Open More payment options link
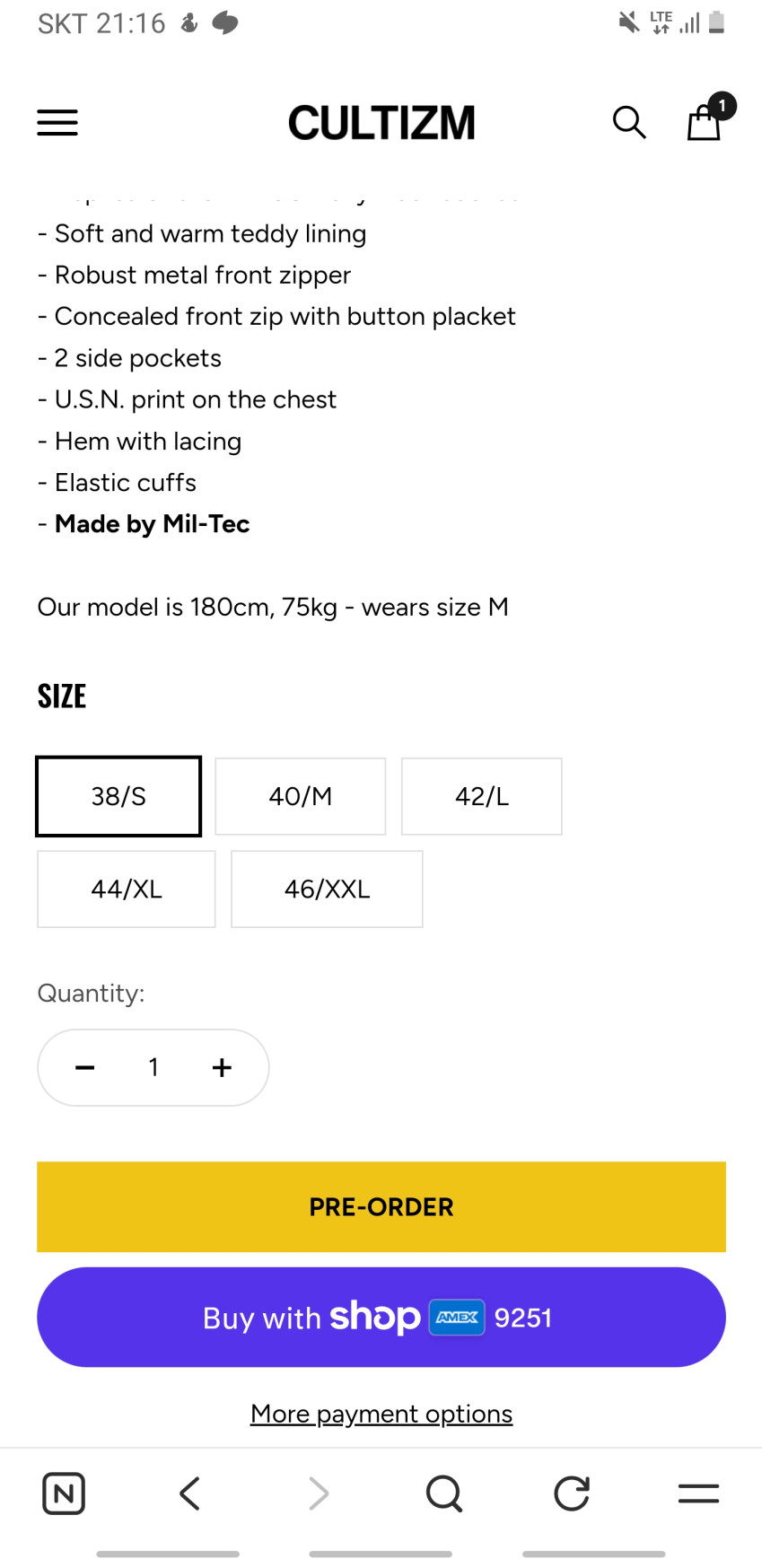 381,1414
